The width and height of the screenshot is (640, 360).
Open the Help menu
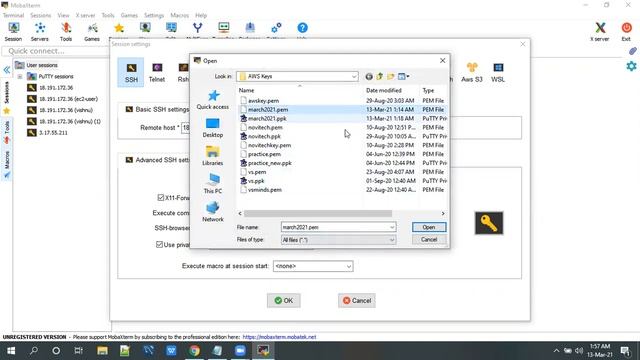(x=201, y=15)
